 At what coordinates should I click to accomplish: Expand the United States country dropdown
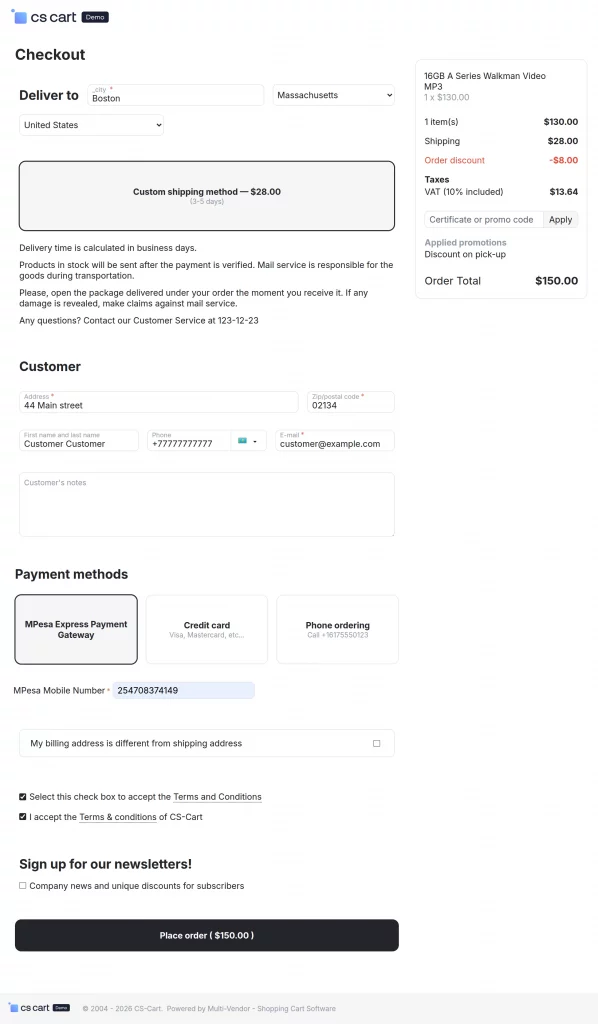tap(91, 125)
